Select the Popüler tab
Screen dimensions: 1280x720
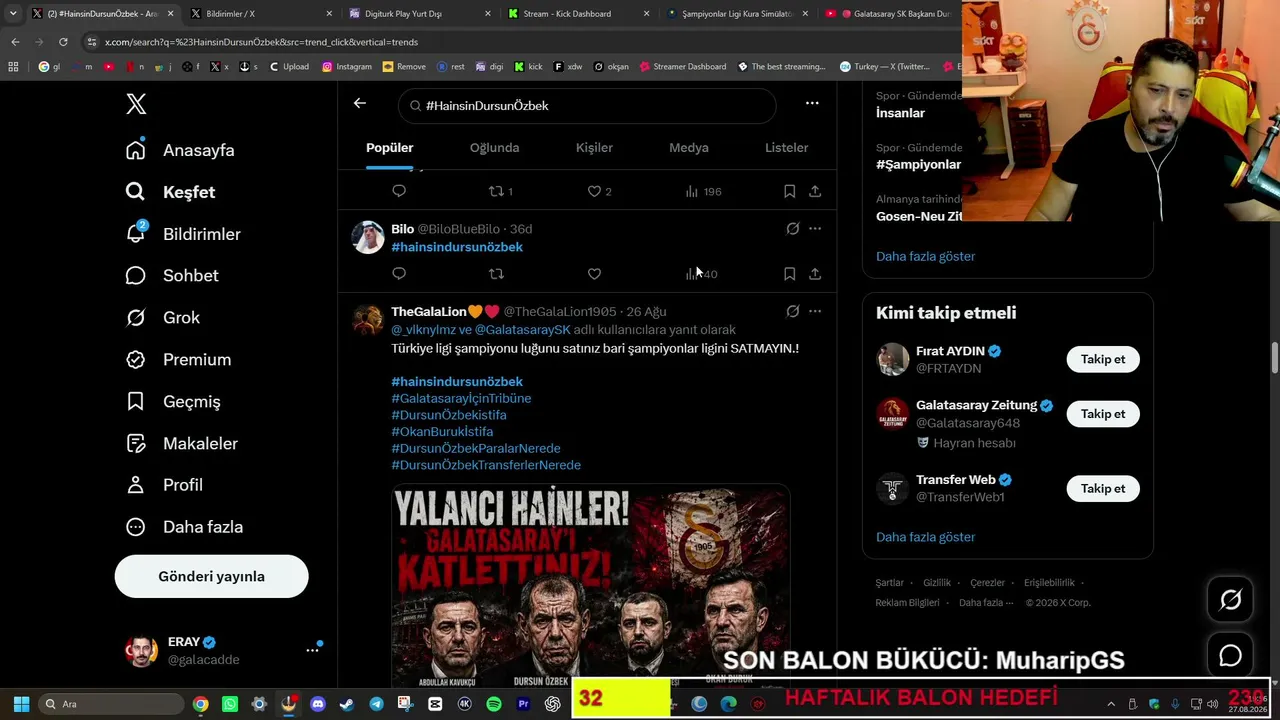pos(390,148)
